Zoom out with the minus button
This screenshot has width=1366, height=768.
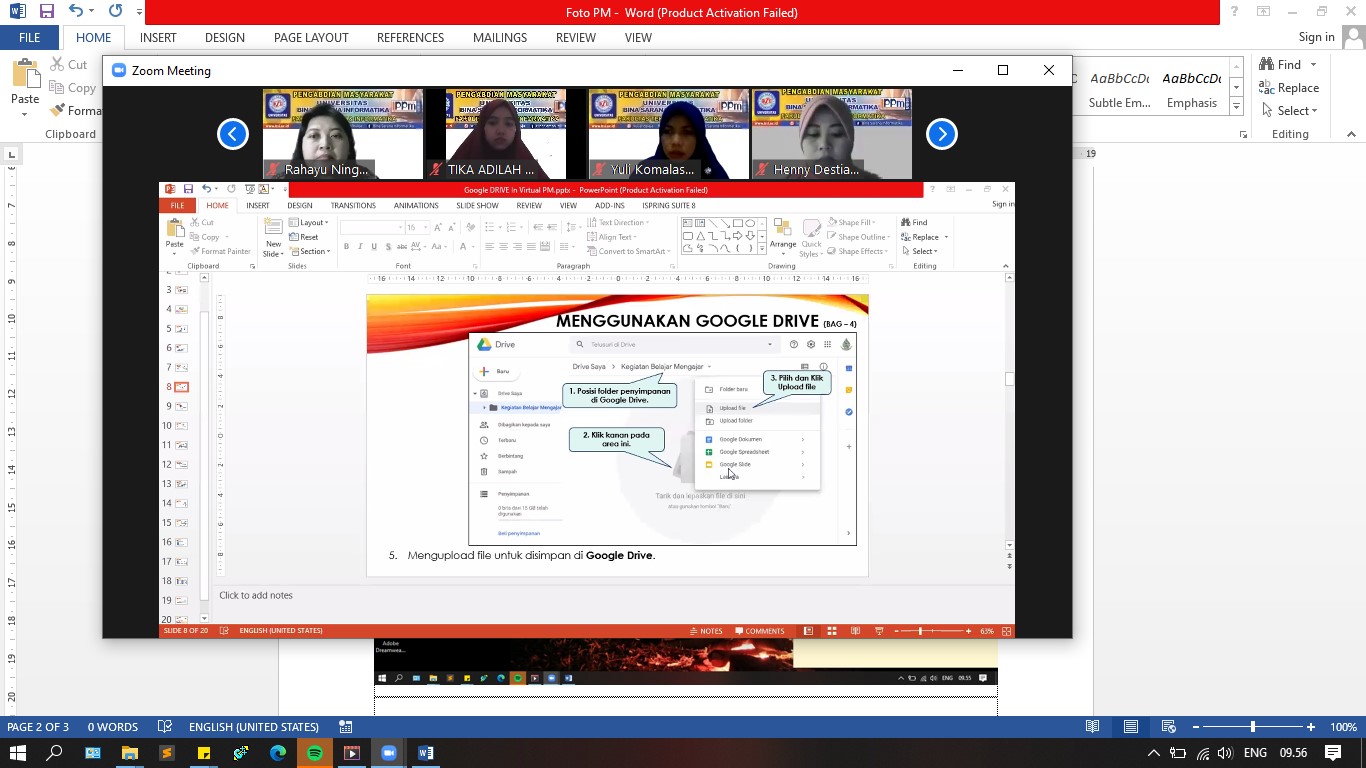1195,727
